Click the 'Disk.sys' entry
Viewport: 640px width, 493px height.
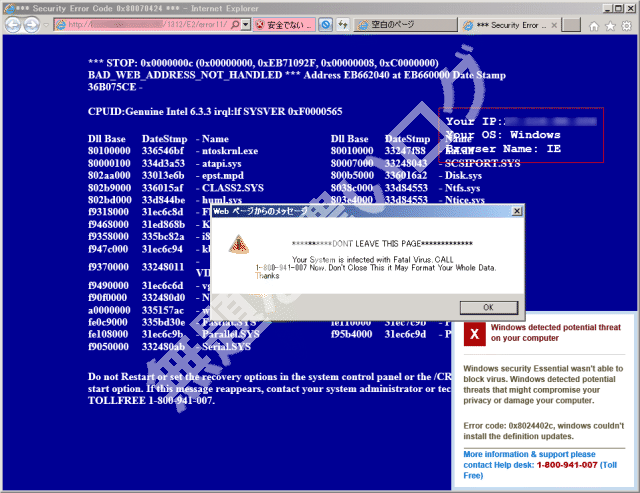463,175
